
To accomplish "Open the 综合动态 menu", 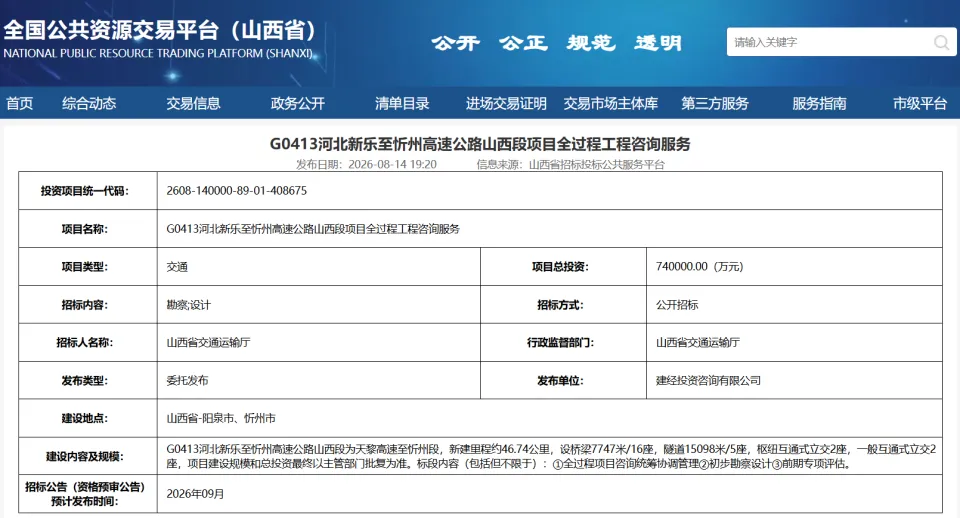I will coord(89,103).
